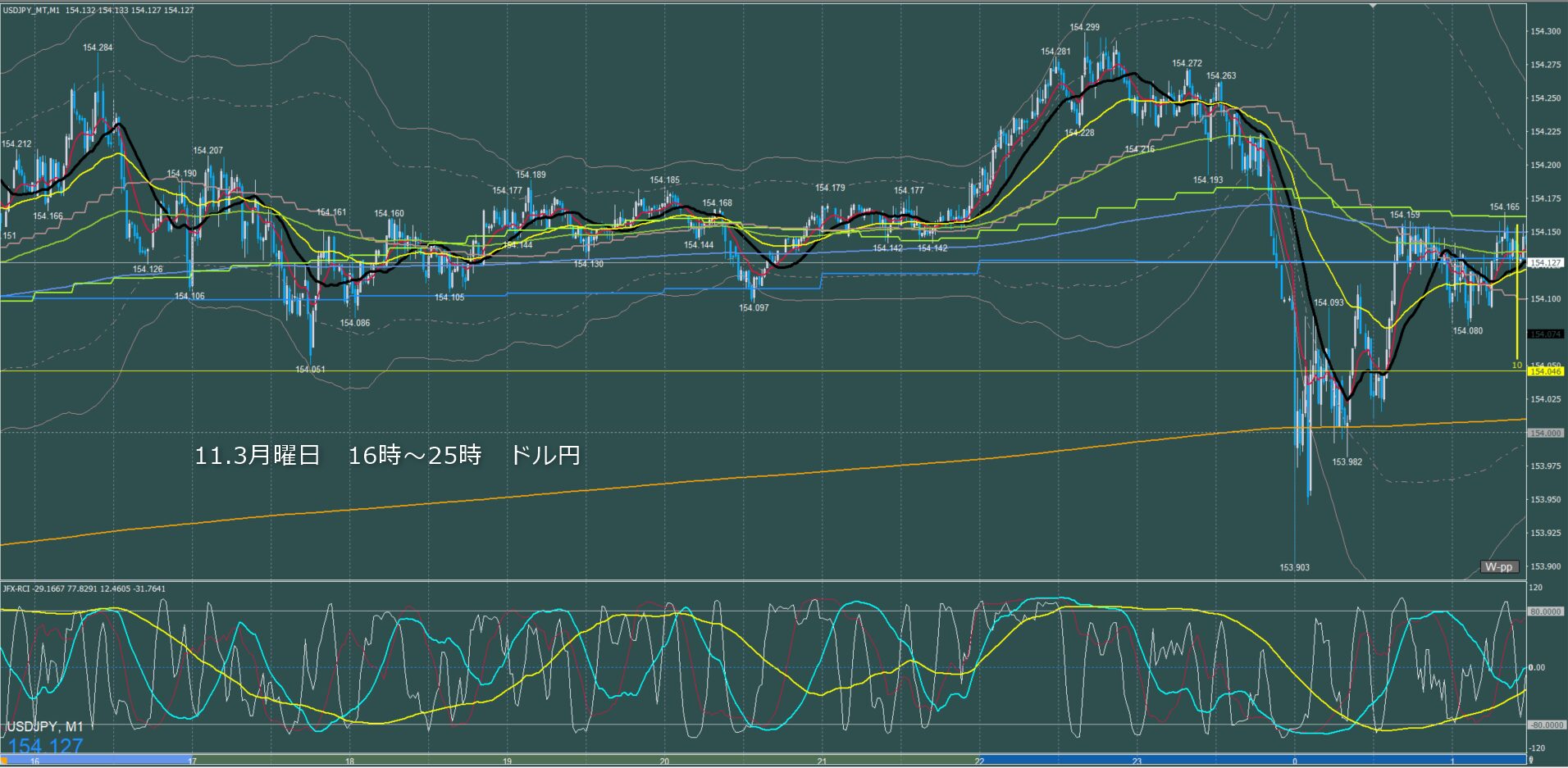Click the small icon at bottom-right axis corner
The image size is (1568, 768).
click(x=1530, y=761)
